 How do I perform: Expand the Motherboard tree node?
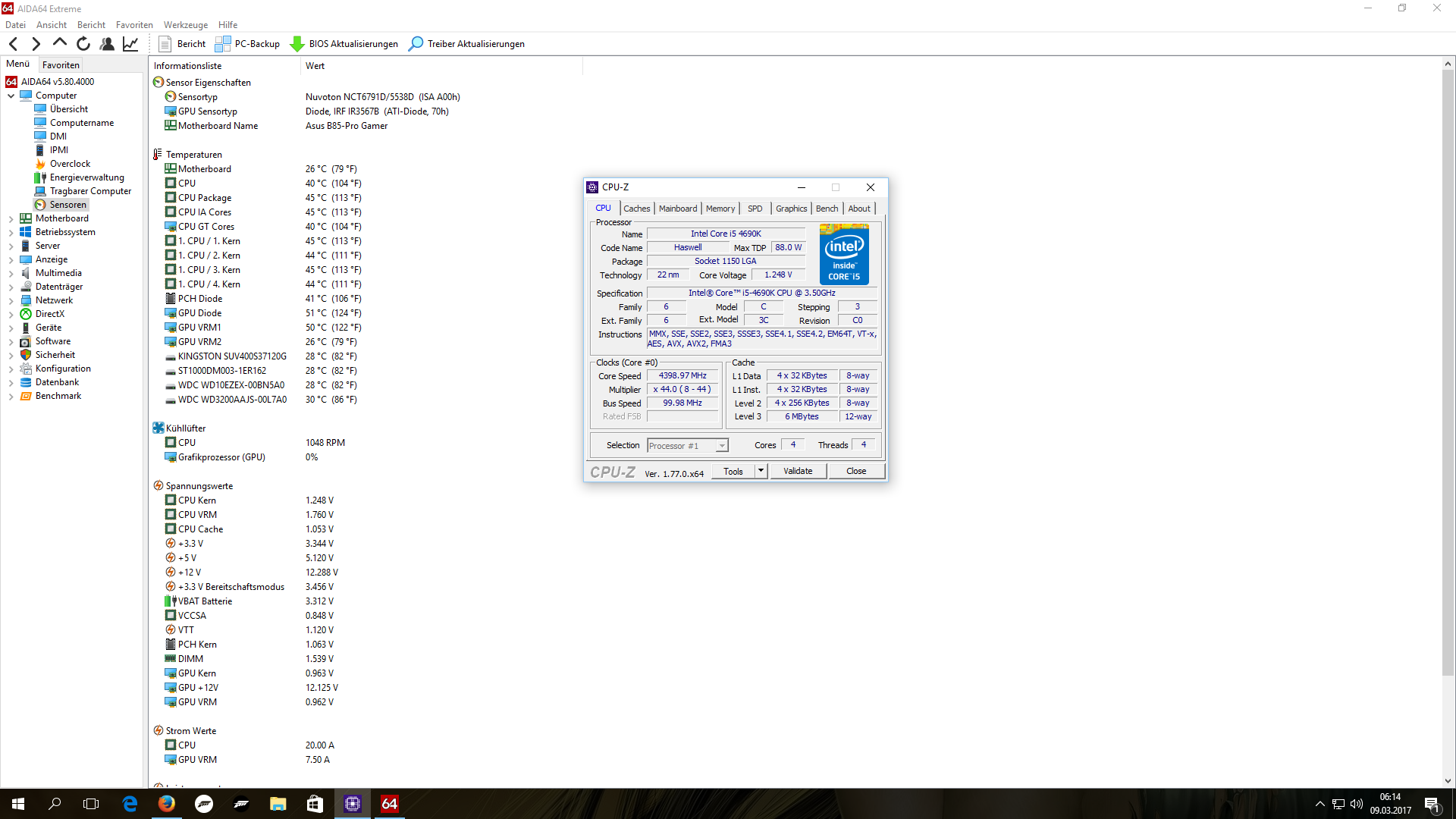tap(11, 218)
